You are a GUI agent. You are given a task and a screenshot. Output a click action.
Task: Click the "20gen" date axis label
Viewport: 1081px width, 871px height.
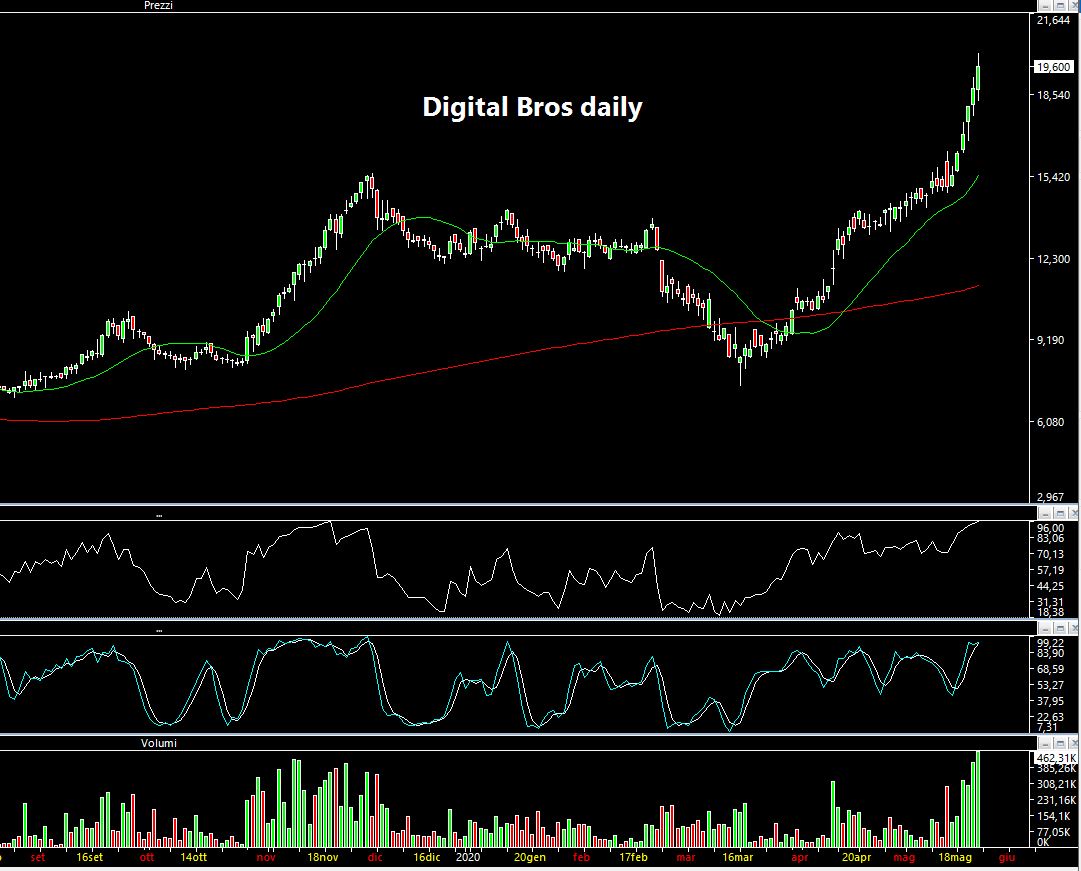coord(530,857)
